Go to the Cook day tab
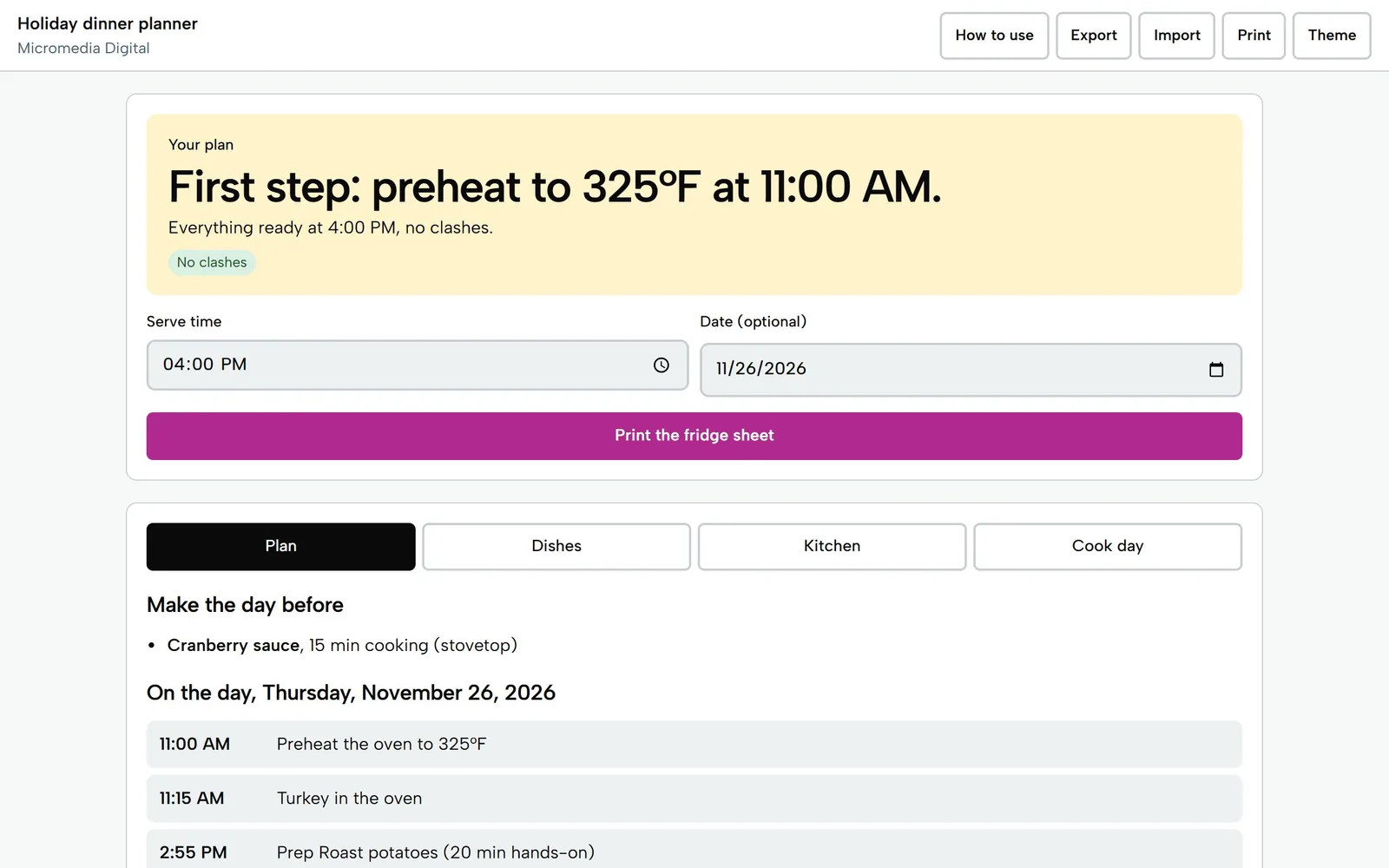This screenshot has height=868, width=1389. [x=1108, y=547]
